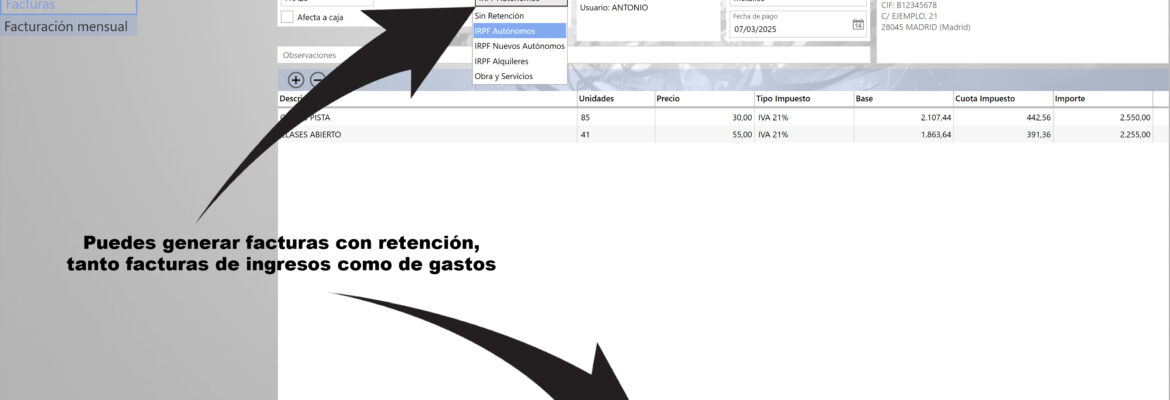This screenshot has width=1170, height=400.
Task: Select 'Facturas' sidebar entry
Action: coord(69,6)
